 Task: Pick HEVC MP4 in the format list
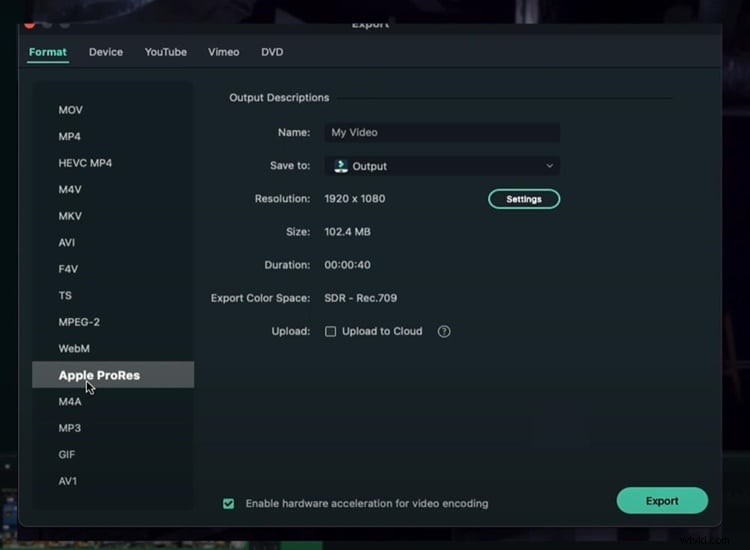pyautogui.click(x=85, y=163)
